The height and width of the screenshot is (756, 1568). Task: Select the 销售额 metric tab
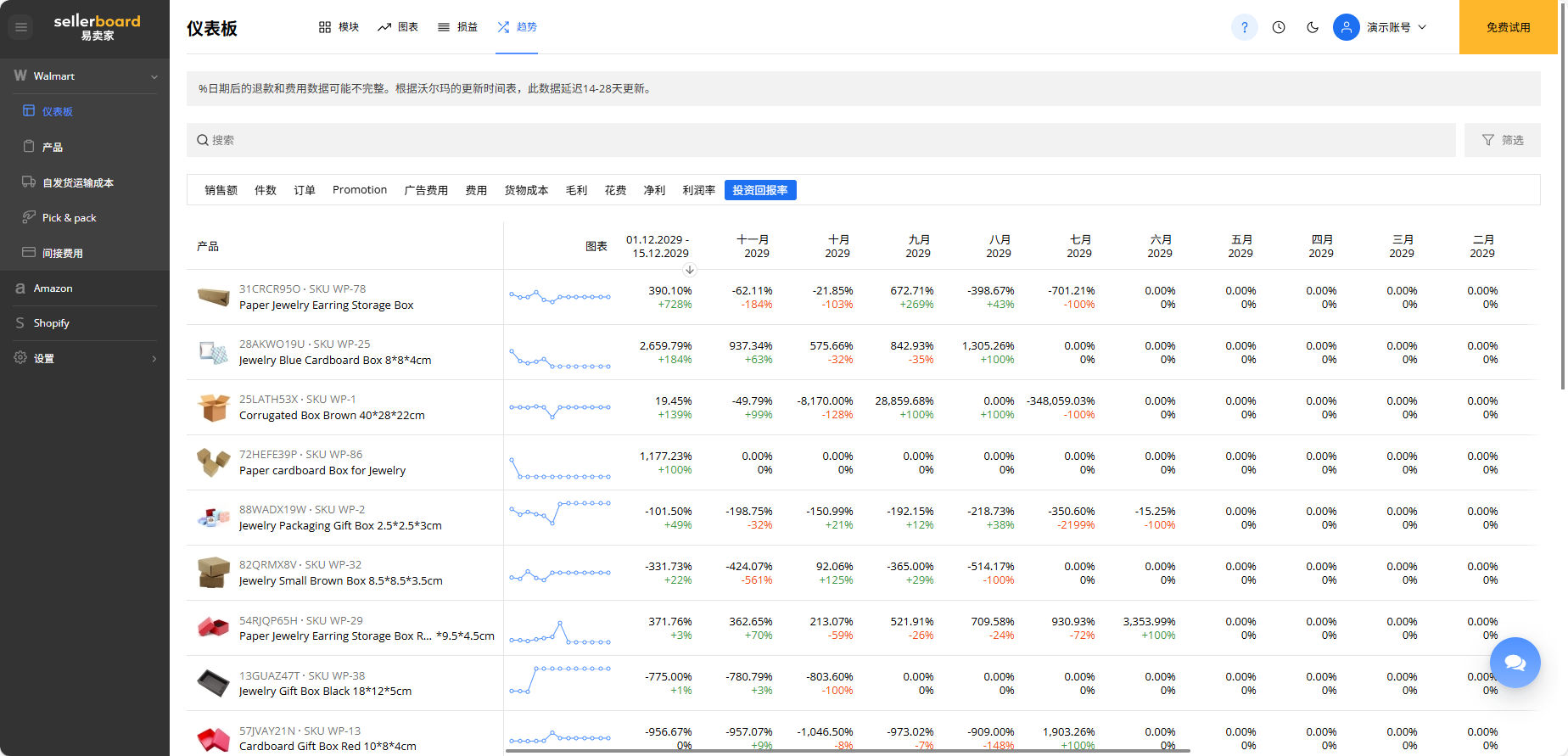pyautogui.click(x=221, y=190)
